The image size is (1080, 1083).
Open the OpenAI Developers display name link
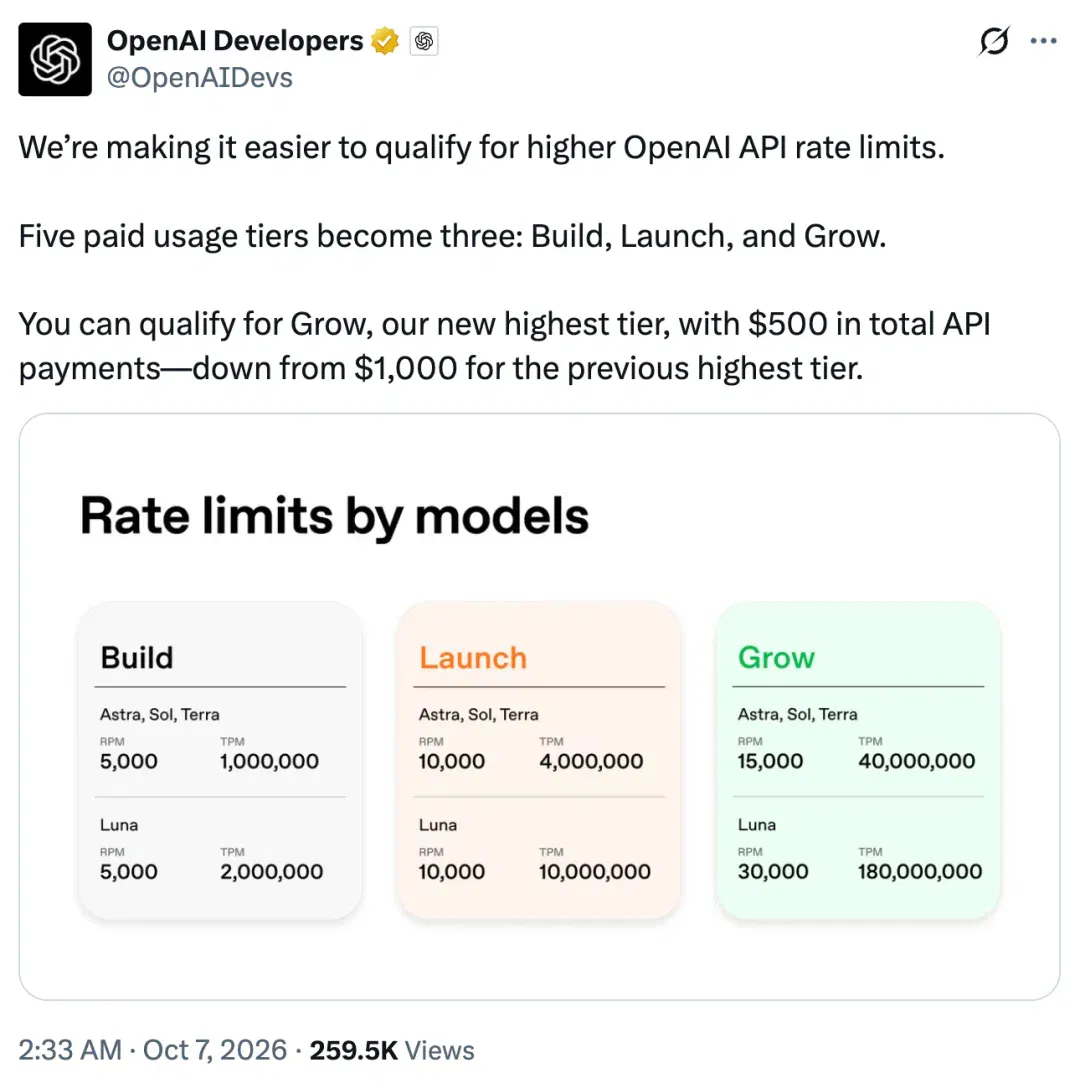[235, 41]
